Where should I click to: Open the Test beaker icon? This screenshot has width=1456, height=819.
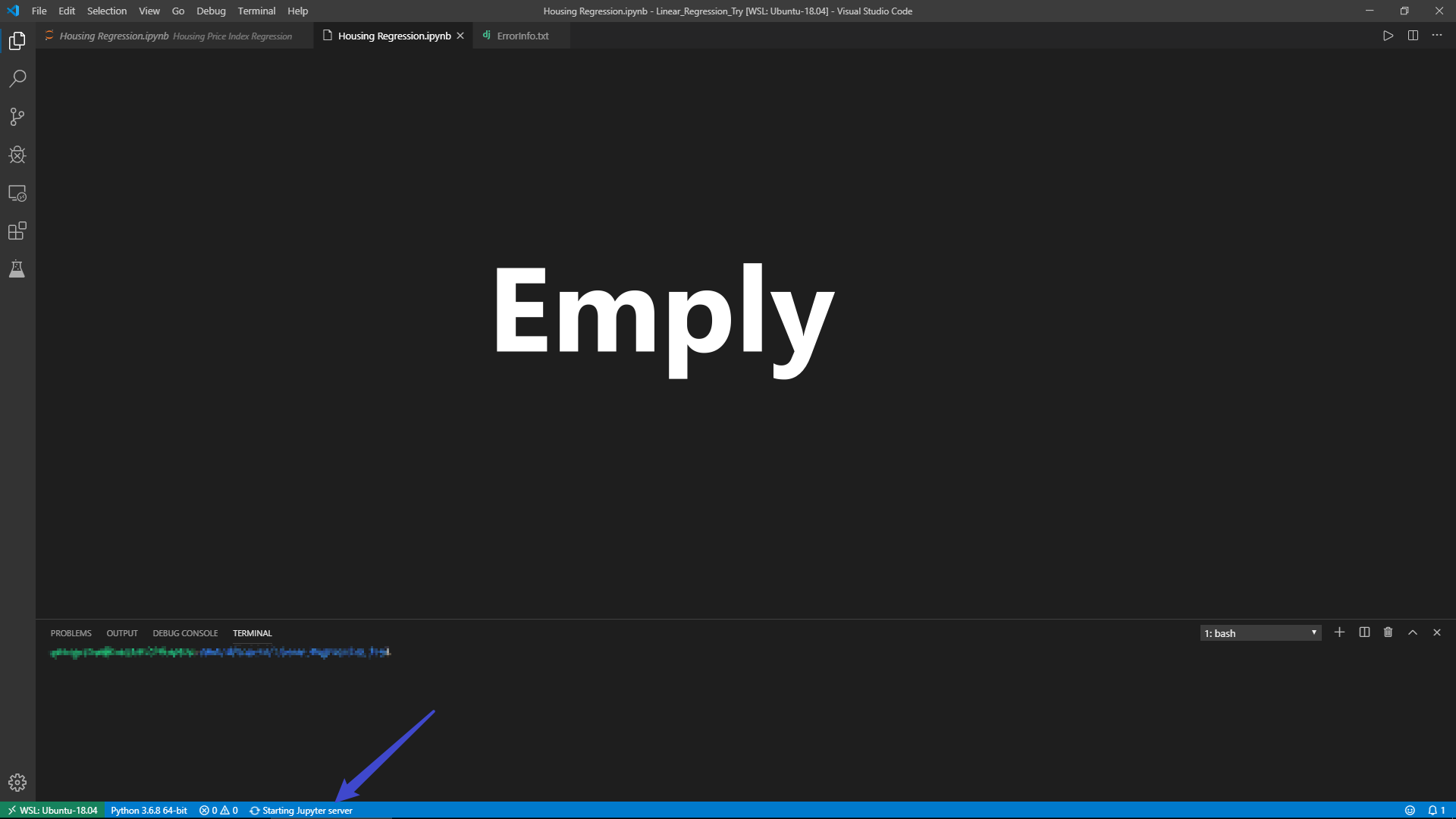pos(17,269)
